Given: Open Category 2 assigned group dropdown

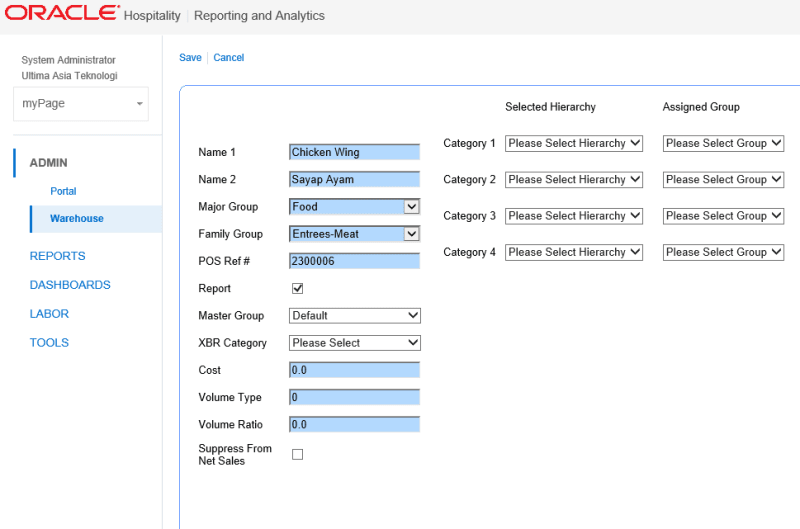Looking at the screenshot, I should click(x=723, y=180).
